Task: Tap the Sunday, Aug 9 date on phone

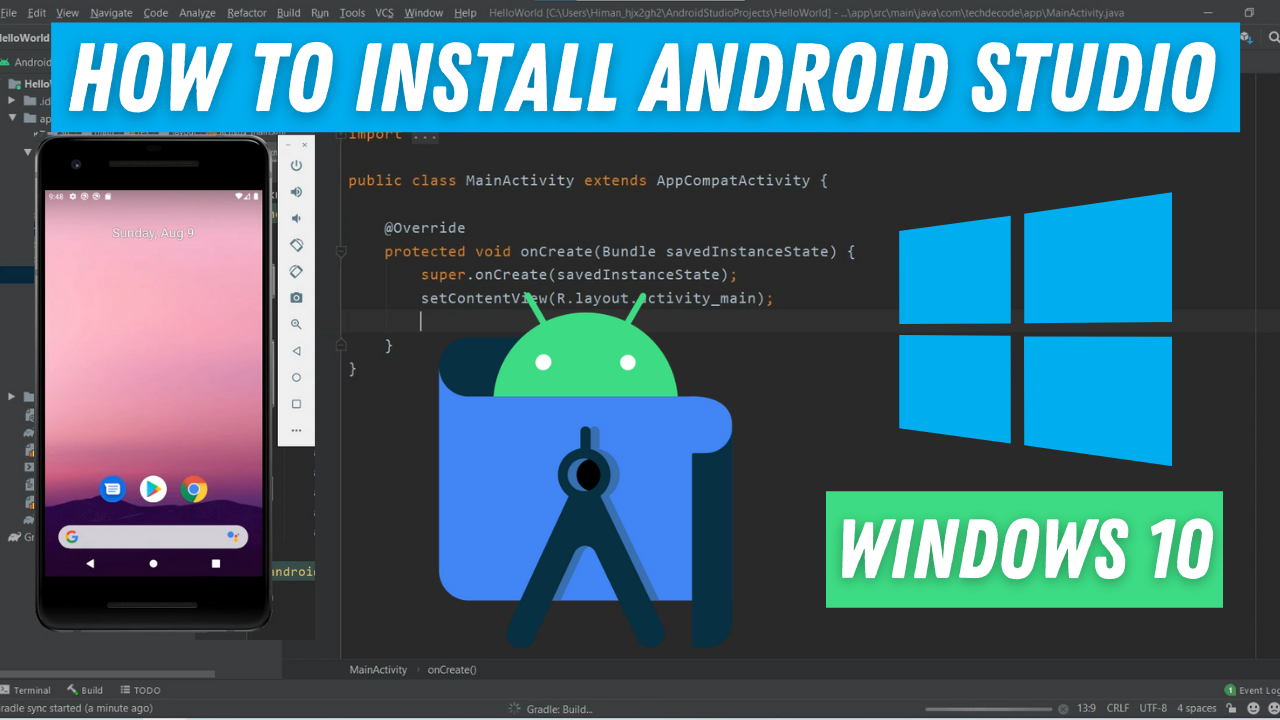Action: (153, 232)
